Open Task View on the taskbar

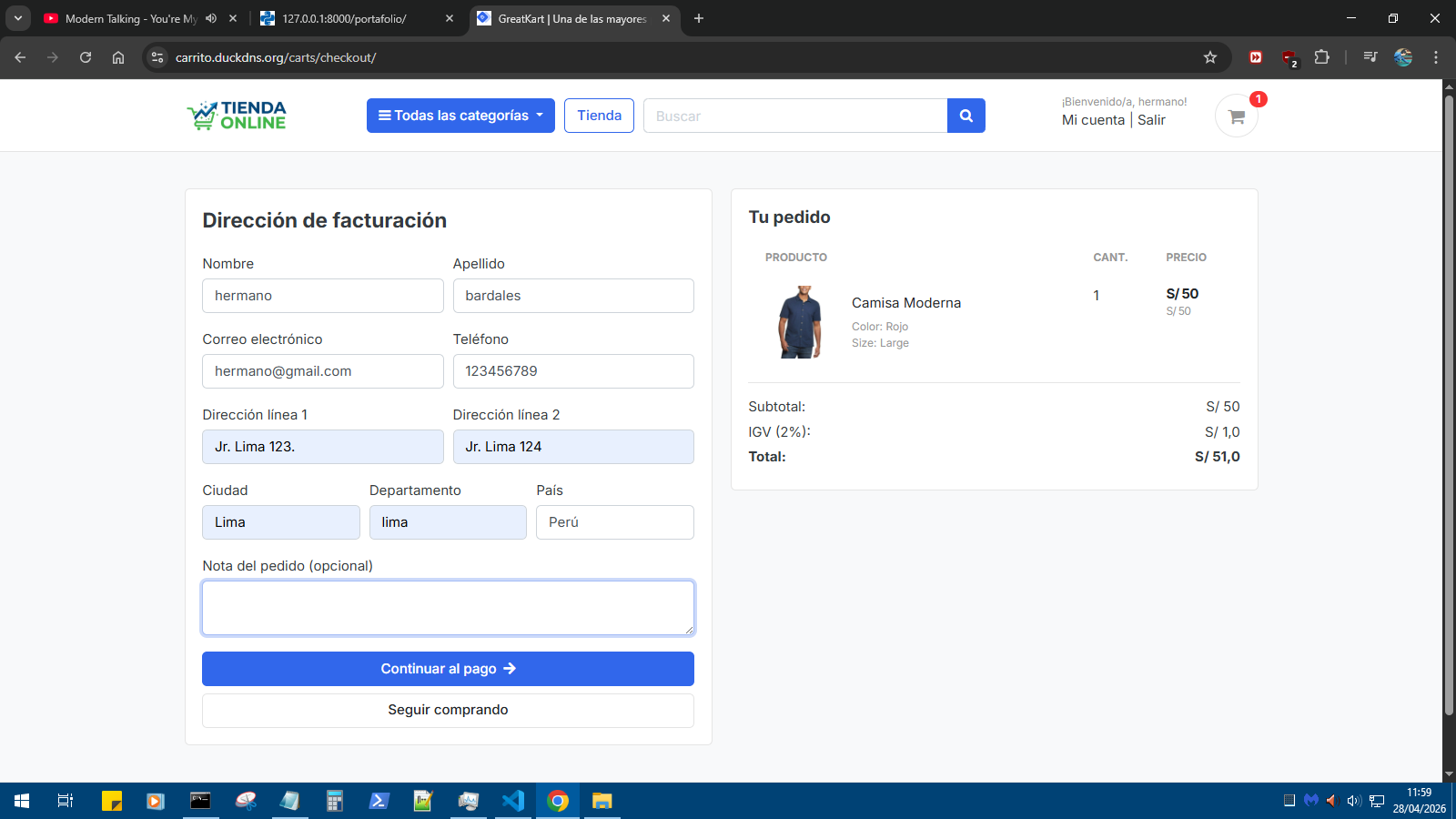click(66, 801)
